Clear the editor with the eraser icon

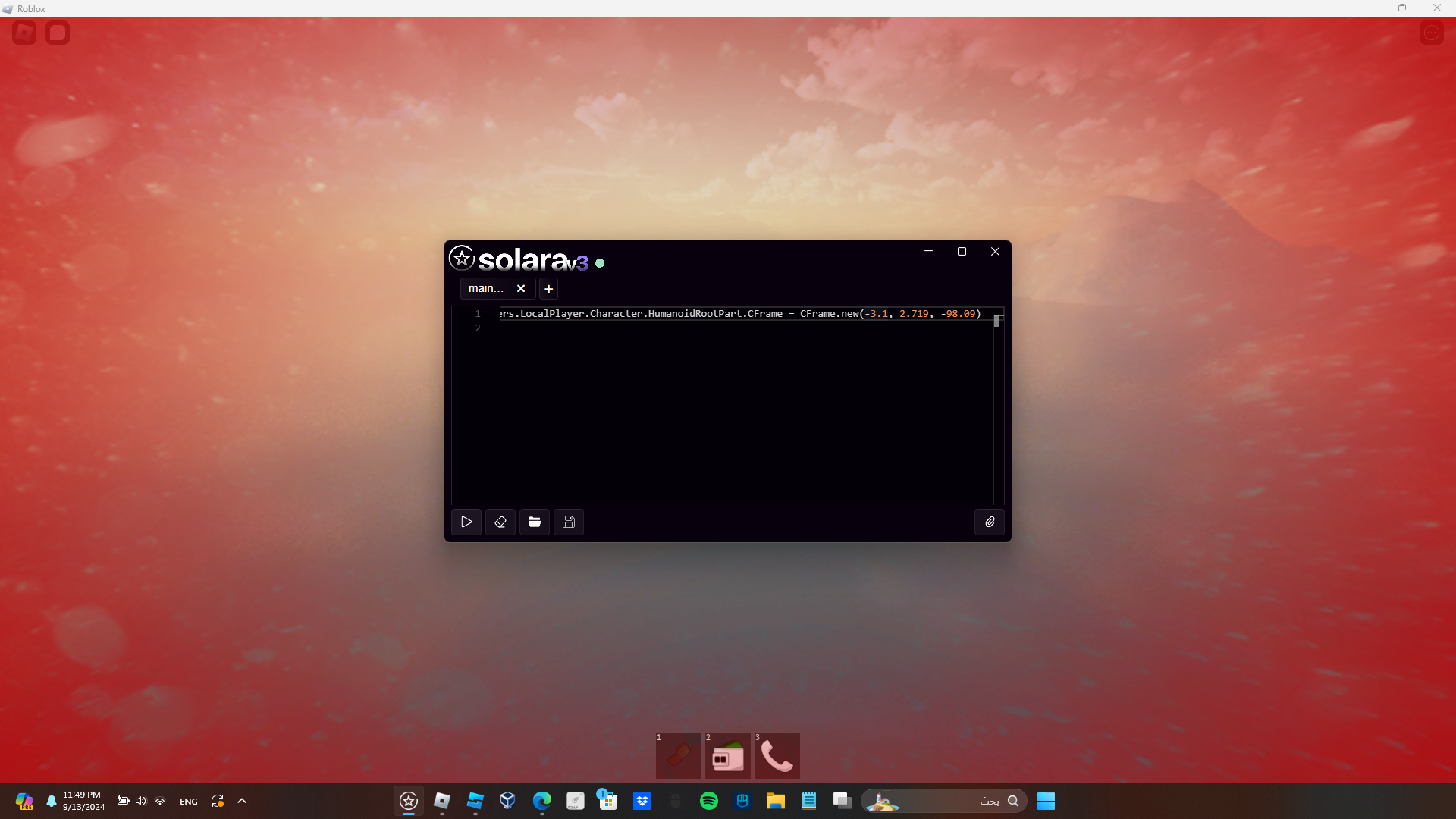point(500,522)
